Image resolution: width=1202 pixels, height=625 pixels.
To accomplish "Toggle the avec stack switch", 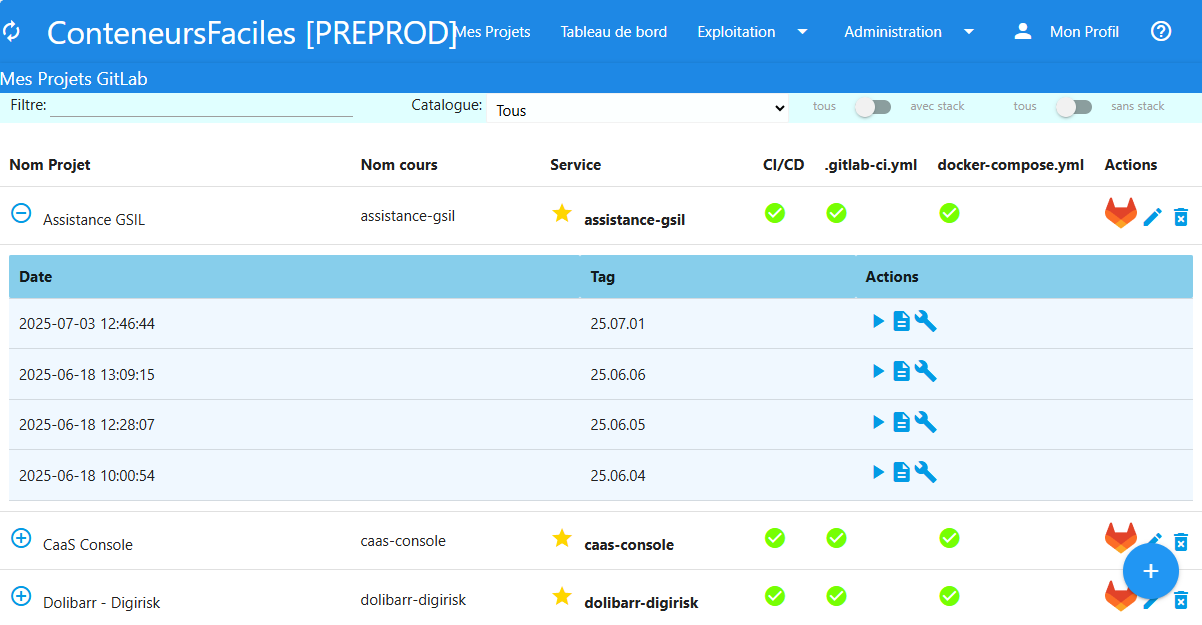I will tap(873, 106).
